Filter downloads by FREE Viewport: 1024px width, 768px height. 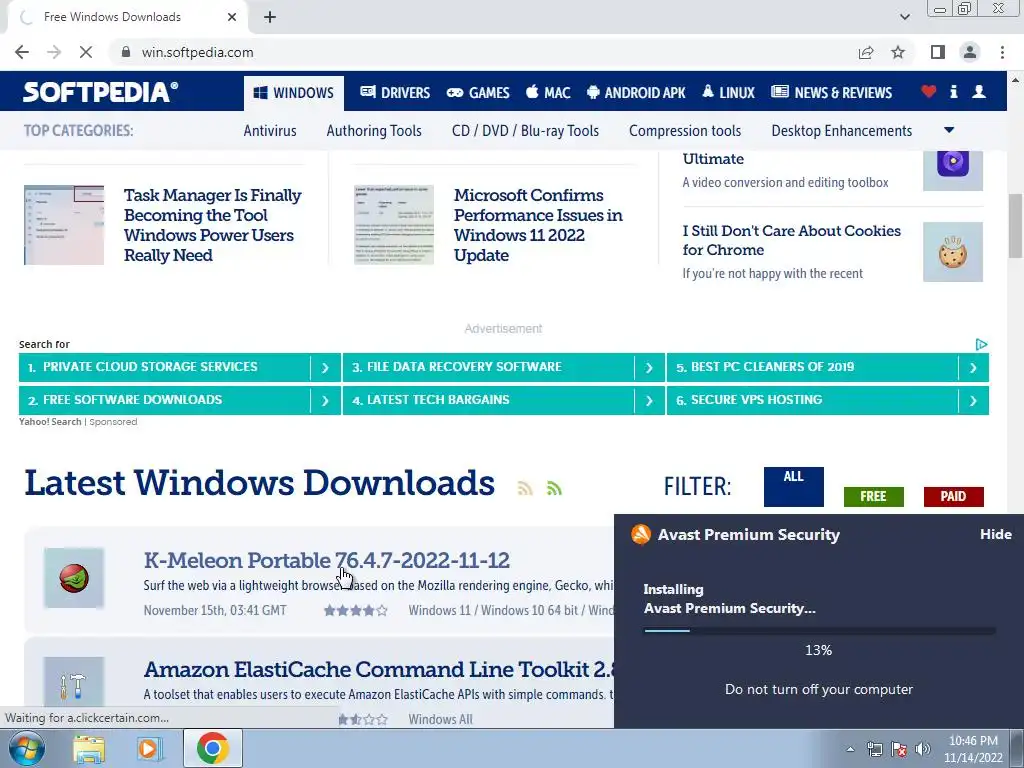[x=873, y=496]
